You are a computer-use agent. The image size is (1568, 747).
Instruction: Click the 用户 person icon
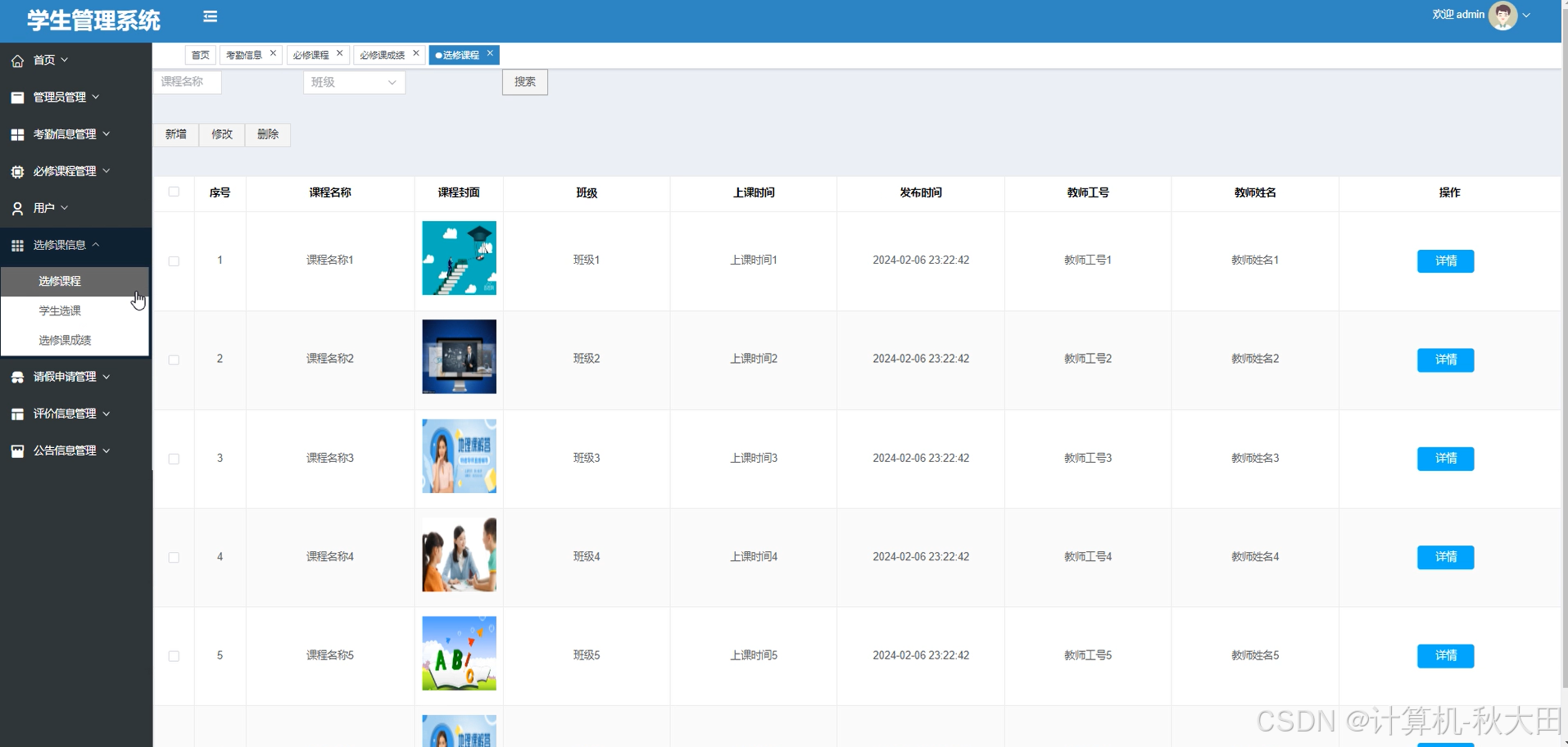pos(17,208)
